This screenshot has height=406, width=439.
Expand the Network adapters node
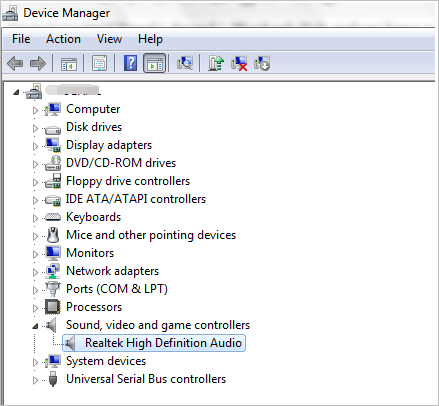pyautogui.click(x=35, y=272)
